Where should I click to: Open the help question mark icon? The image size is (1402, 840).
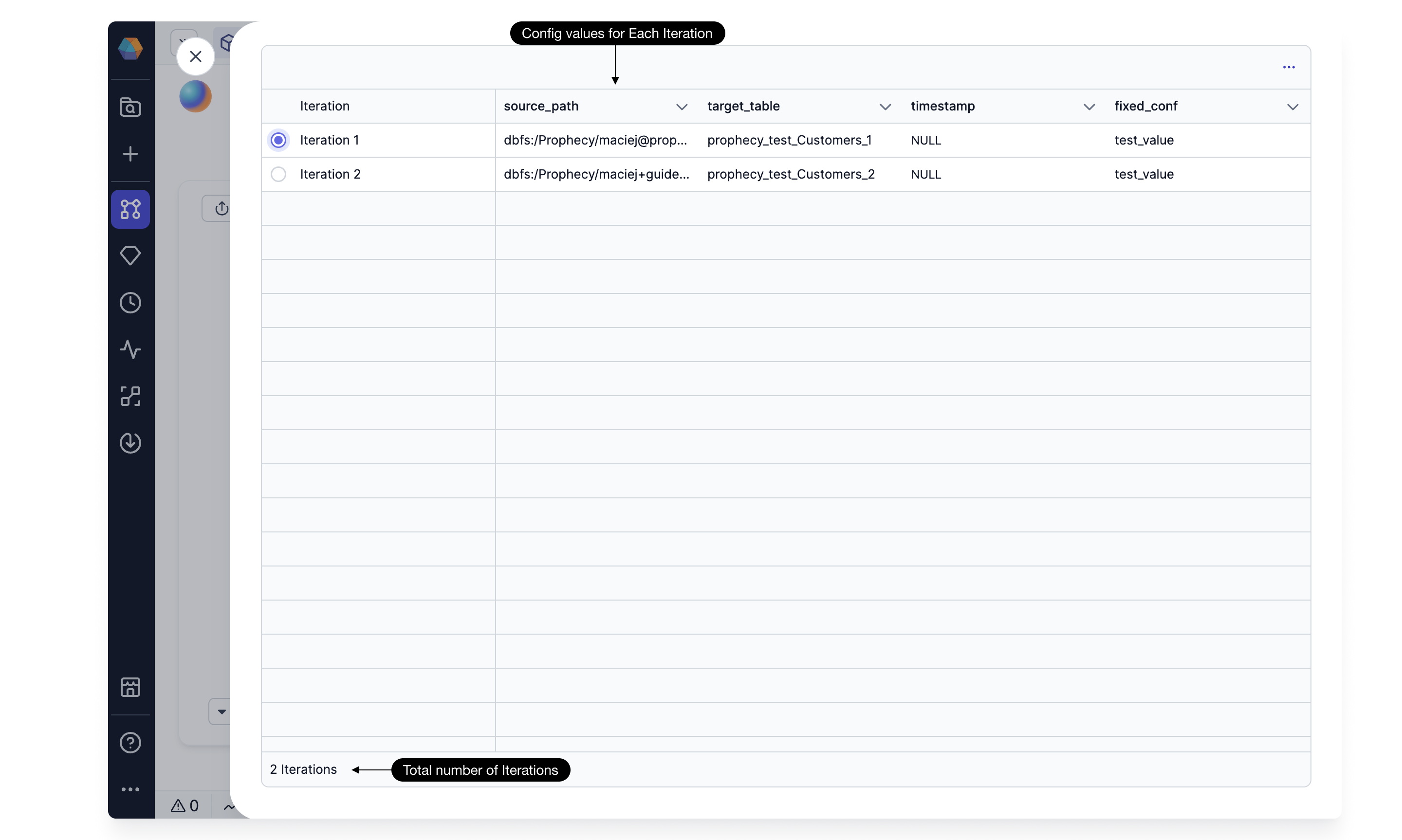[x=130, y=743]
